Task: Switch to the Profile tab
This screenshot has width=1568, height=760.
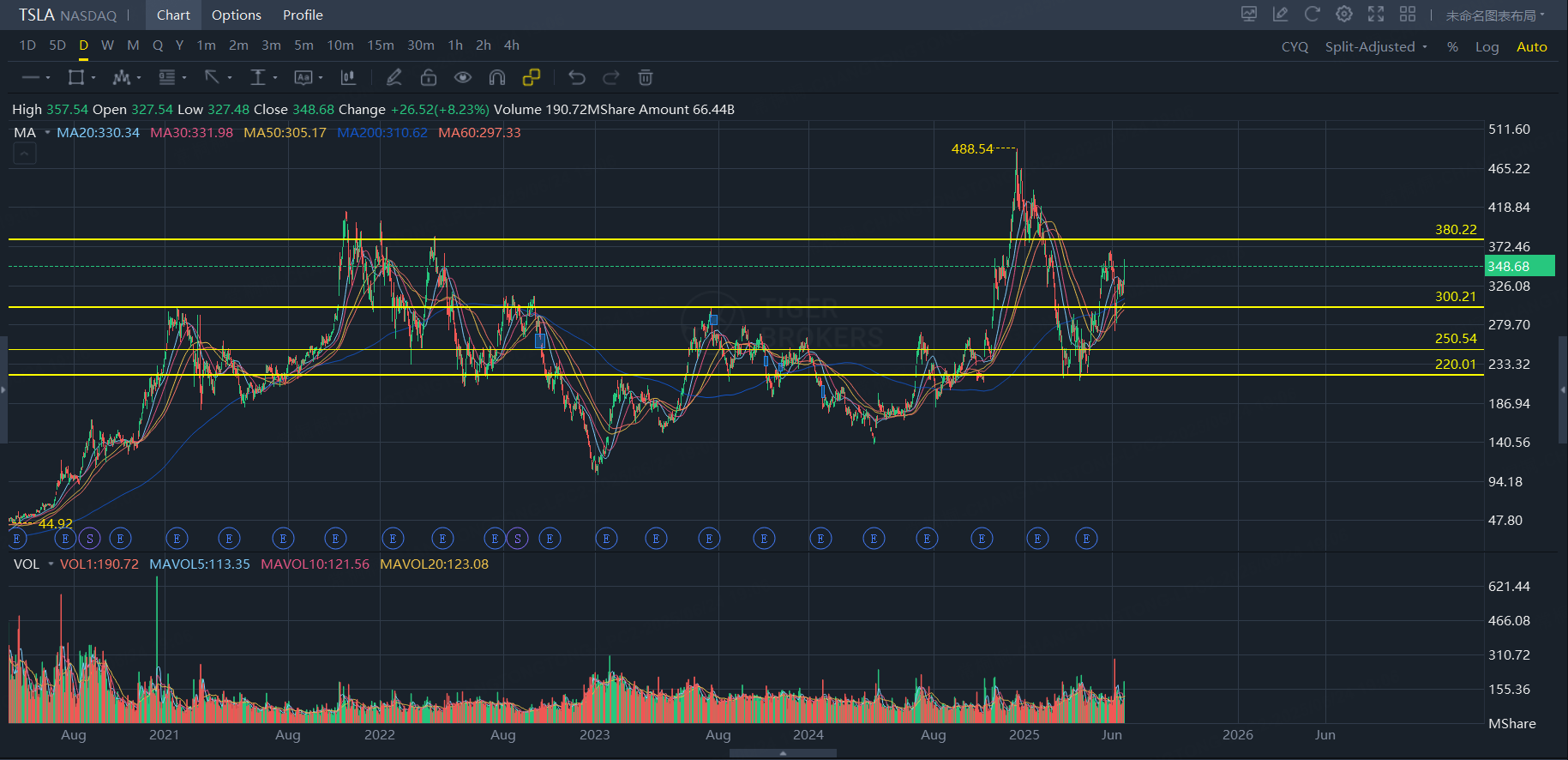Action: point(303,15)
